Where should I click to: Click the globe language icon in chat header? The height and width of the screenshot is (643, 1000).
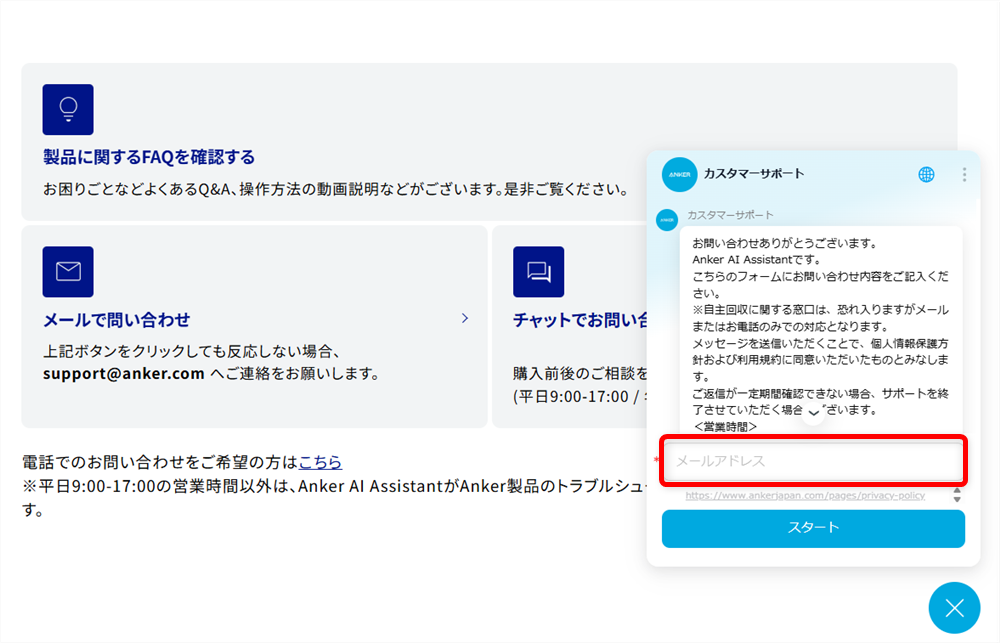click(x=926, y=174)
